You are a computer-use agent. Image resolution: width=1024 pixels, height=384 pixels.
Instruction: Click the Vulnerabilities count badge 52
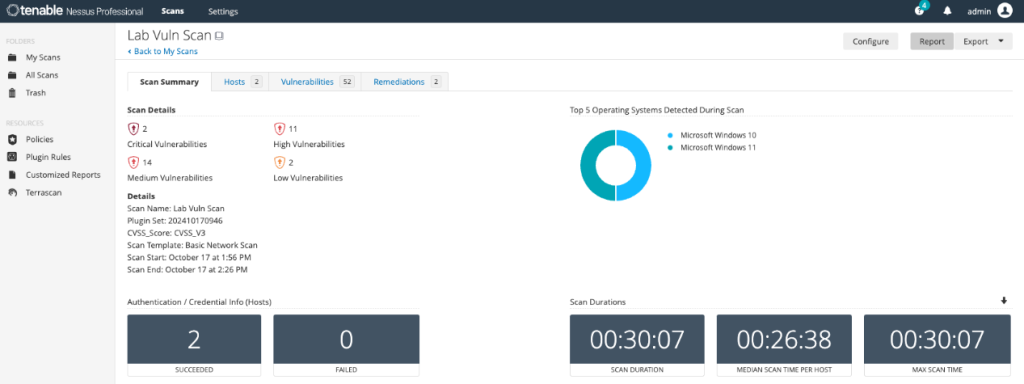pos(347,82)
